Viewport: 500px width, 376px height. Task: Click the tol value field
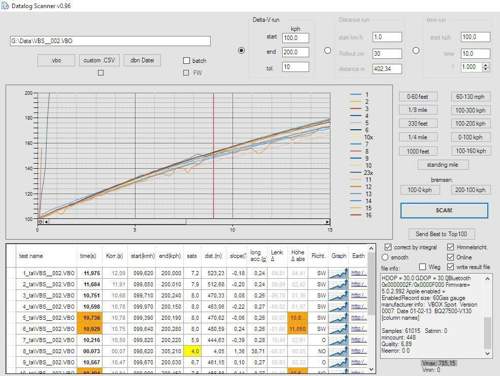tap(296, 67)
